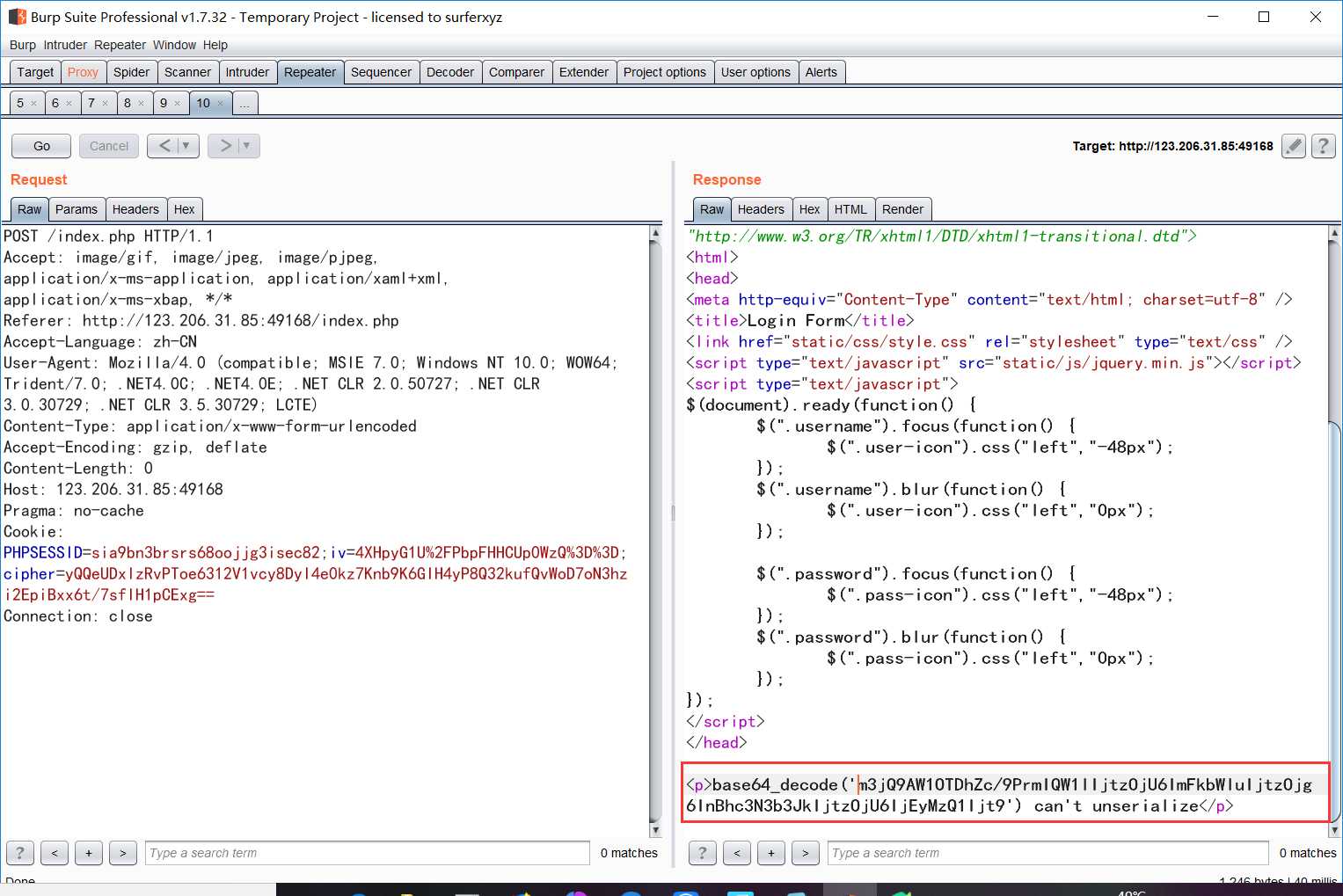Image resolution: width=1343 pixels, height=896 pixels.
Task: Click the plus button beside request search
Action: coord(89,853)
